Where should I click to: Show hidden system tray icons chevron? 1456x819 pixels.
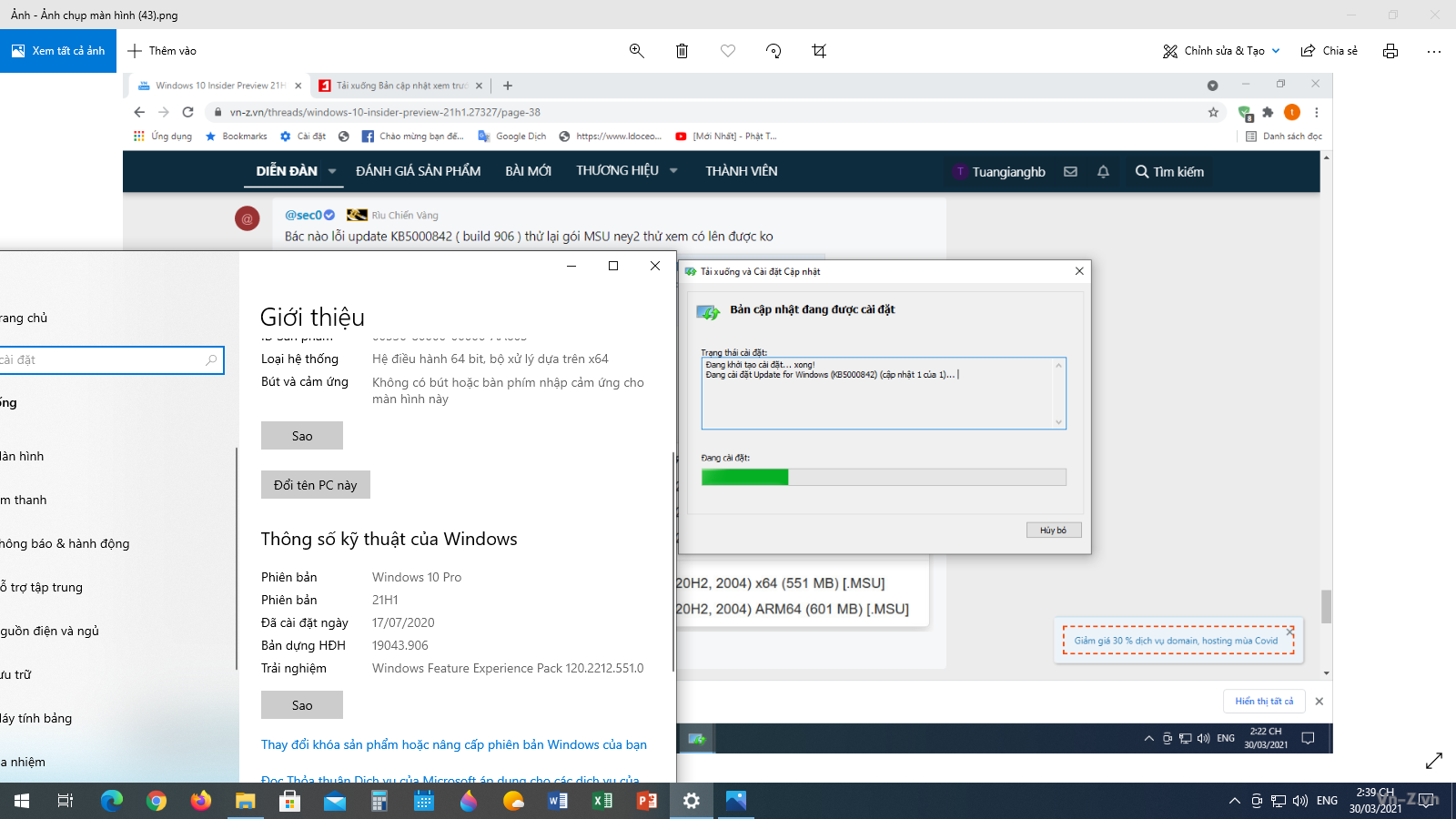coord(1235,801)
